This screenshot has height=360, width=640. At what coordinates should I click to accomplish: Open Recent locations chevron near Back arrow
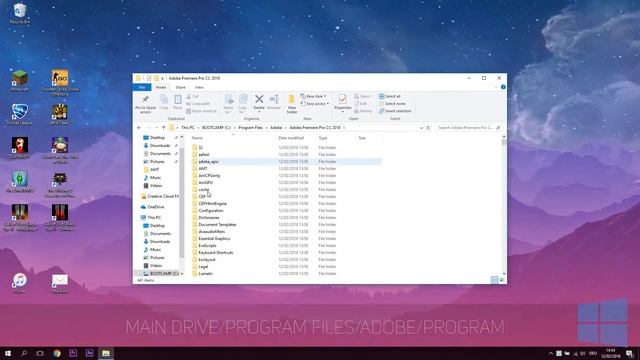click(x=156, y=128)
